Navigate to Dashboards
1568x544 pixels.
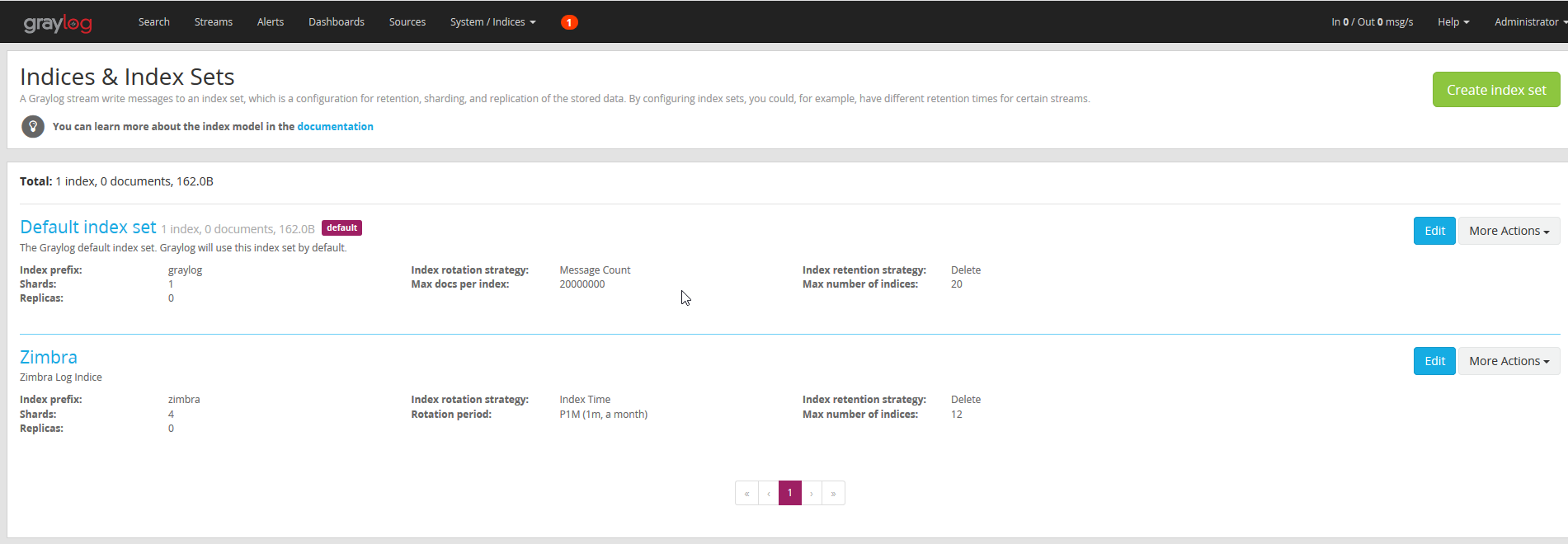tap(337, 22)
